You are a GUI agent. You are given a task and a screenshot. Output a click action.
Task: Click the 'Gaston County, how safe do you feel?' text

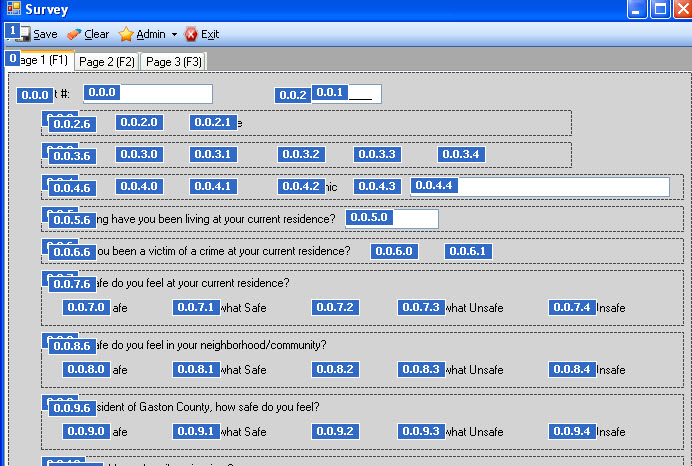click(229, 407)
